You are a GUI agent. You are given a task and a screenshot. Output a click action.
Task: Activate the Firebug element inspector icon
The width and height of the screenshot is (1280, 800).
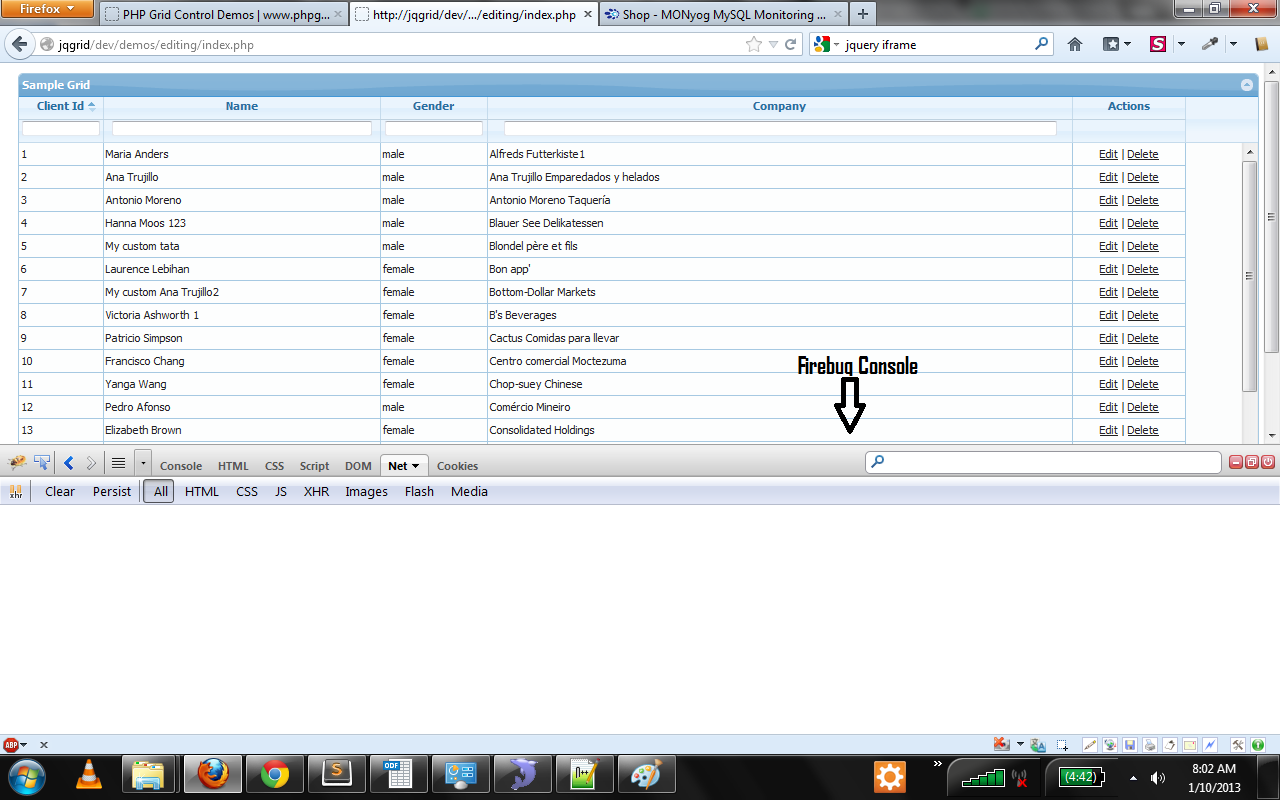coord(42,463)
